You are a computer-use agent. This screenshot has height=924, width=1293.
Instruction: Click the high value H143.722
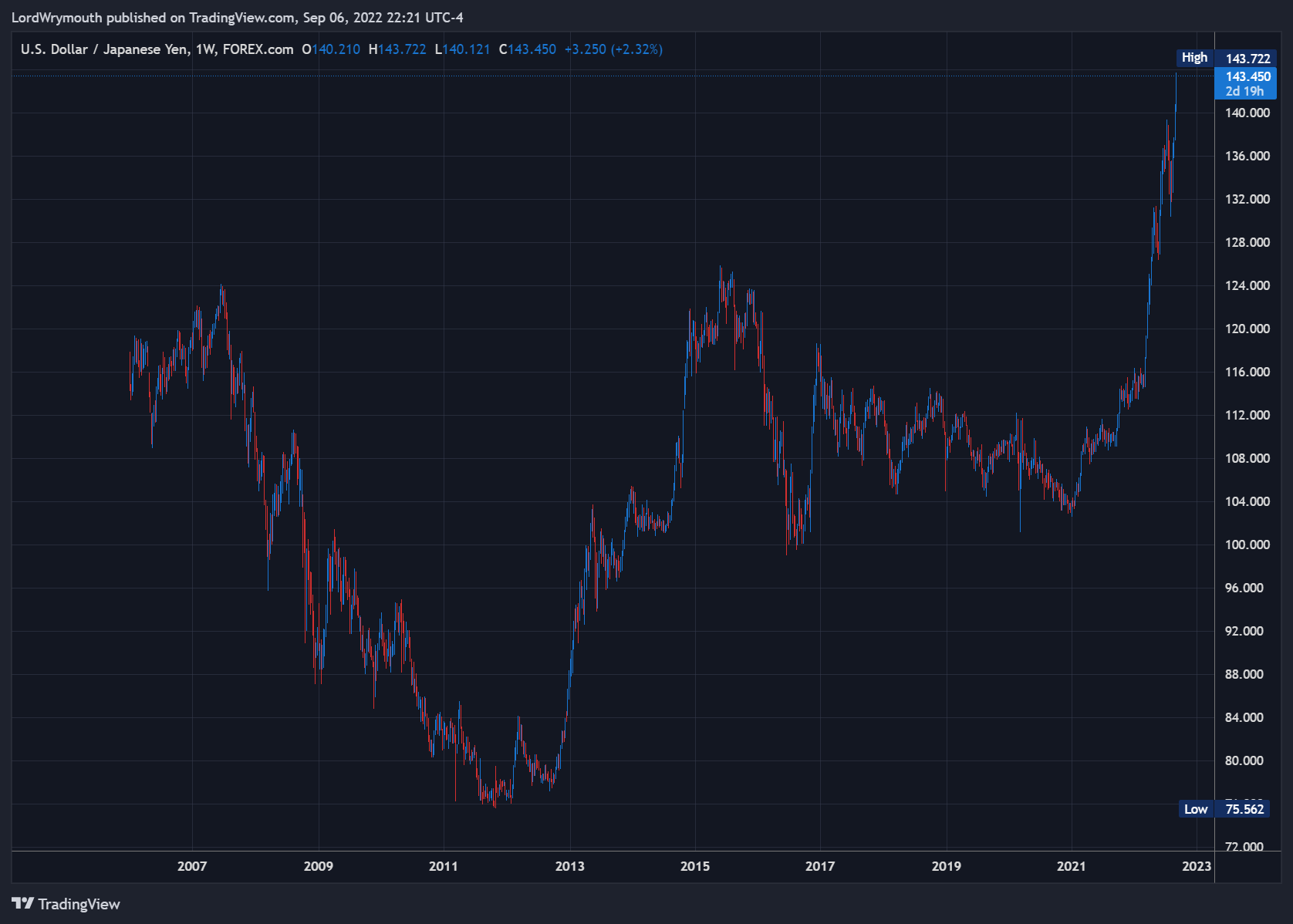coord(397,49)
